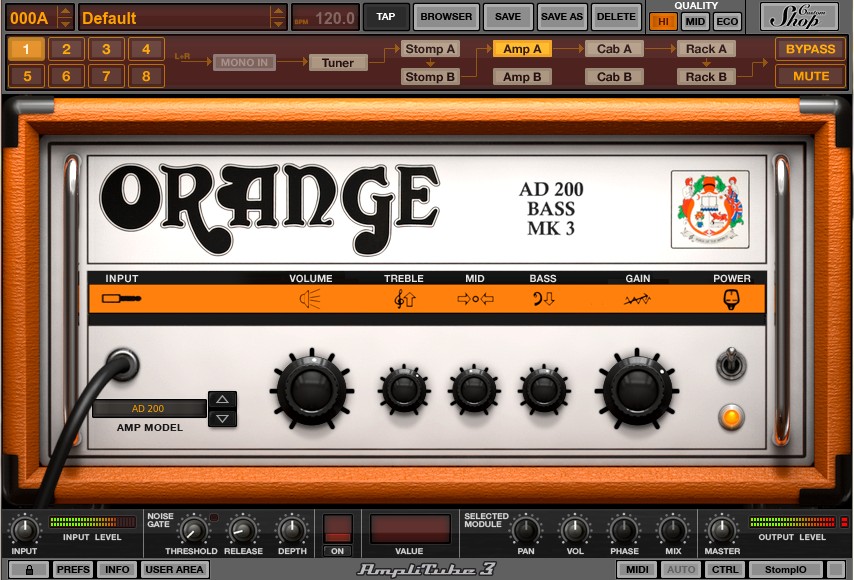This screenshot has width=854, height=580.
Task: Select next amp model with down arrow
Action: pyautogui.click(x=222, y=419)
